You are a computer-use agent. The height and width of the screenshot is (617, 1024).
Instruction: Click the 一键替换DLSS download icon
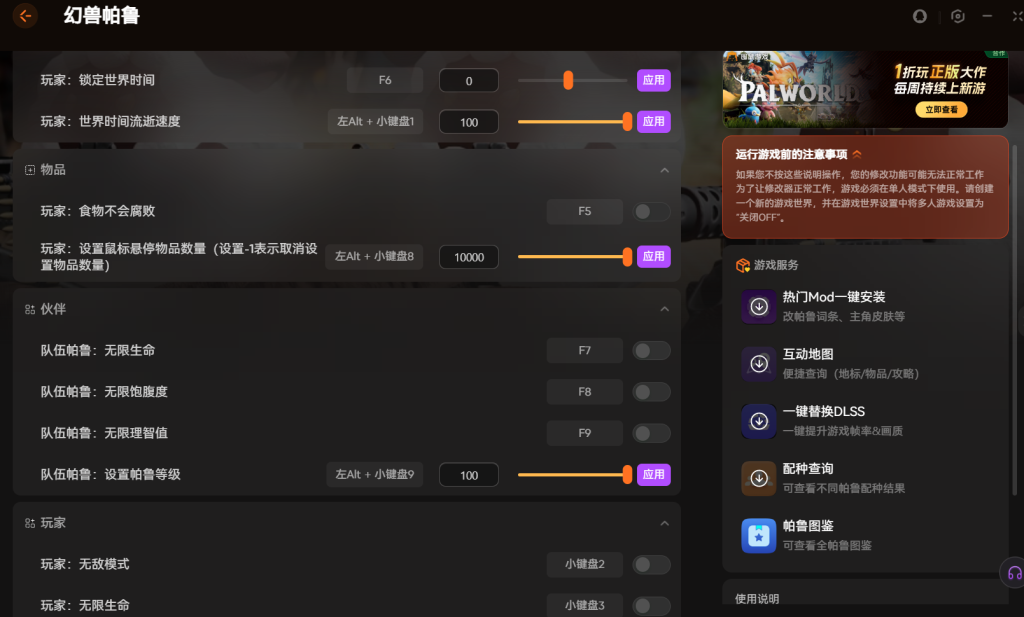(759, 421)
